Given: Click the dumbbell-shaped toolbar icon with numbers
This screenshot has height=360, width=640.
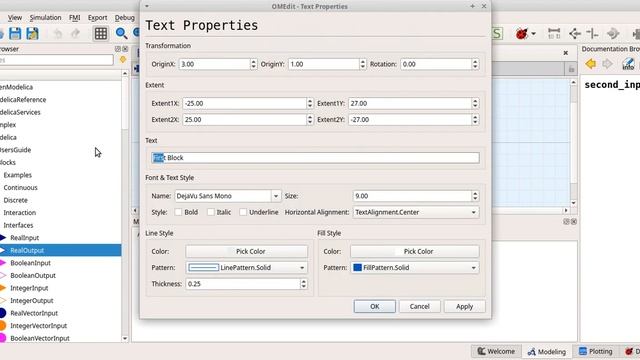Looking at the screenshot, I should [x=554, y=33].
